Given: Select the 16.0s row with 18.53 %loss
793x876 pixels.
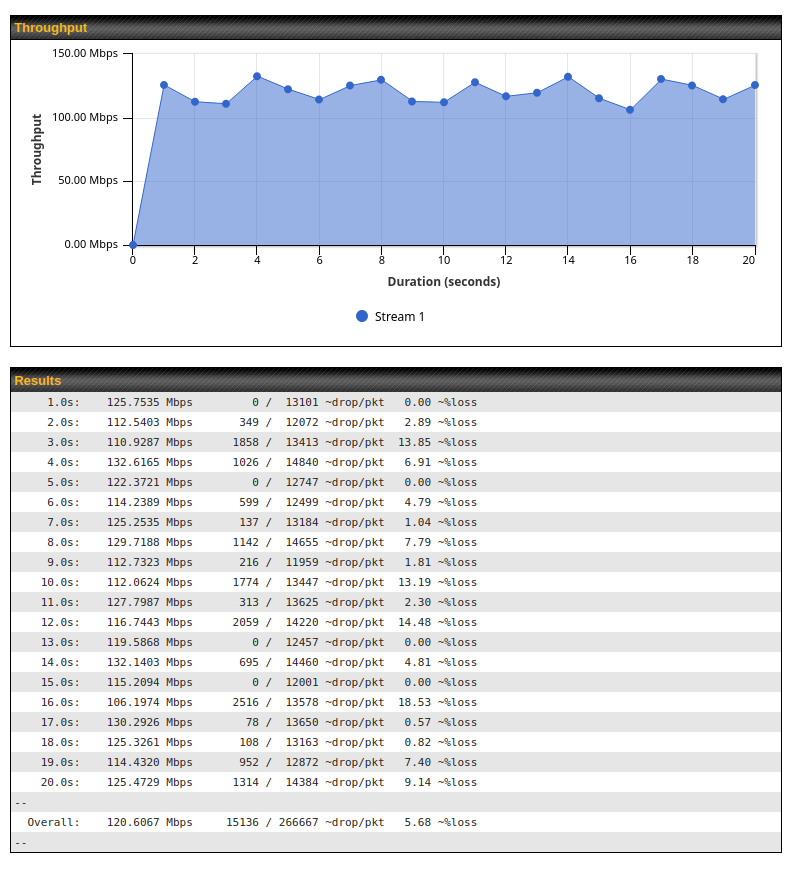Looking at the screenshot, I should [396, 702].
